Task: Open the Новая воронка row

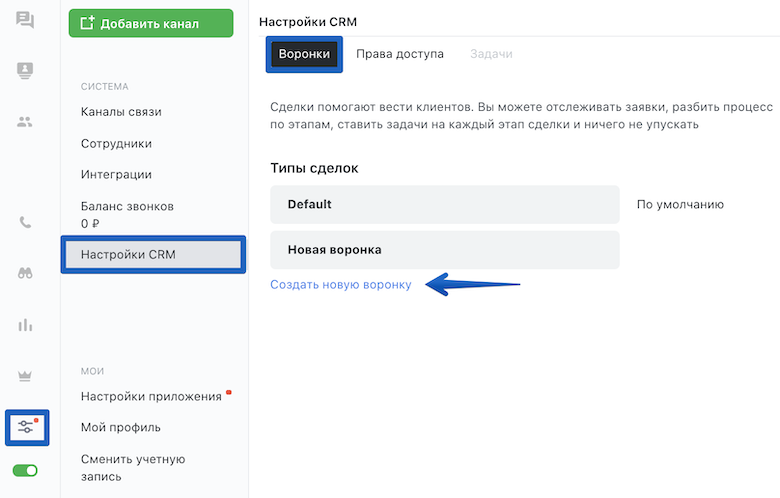Action: (x=445, y=250)
